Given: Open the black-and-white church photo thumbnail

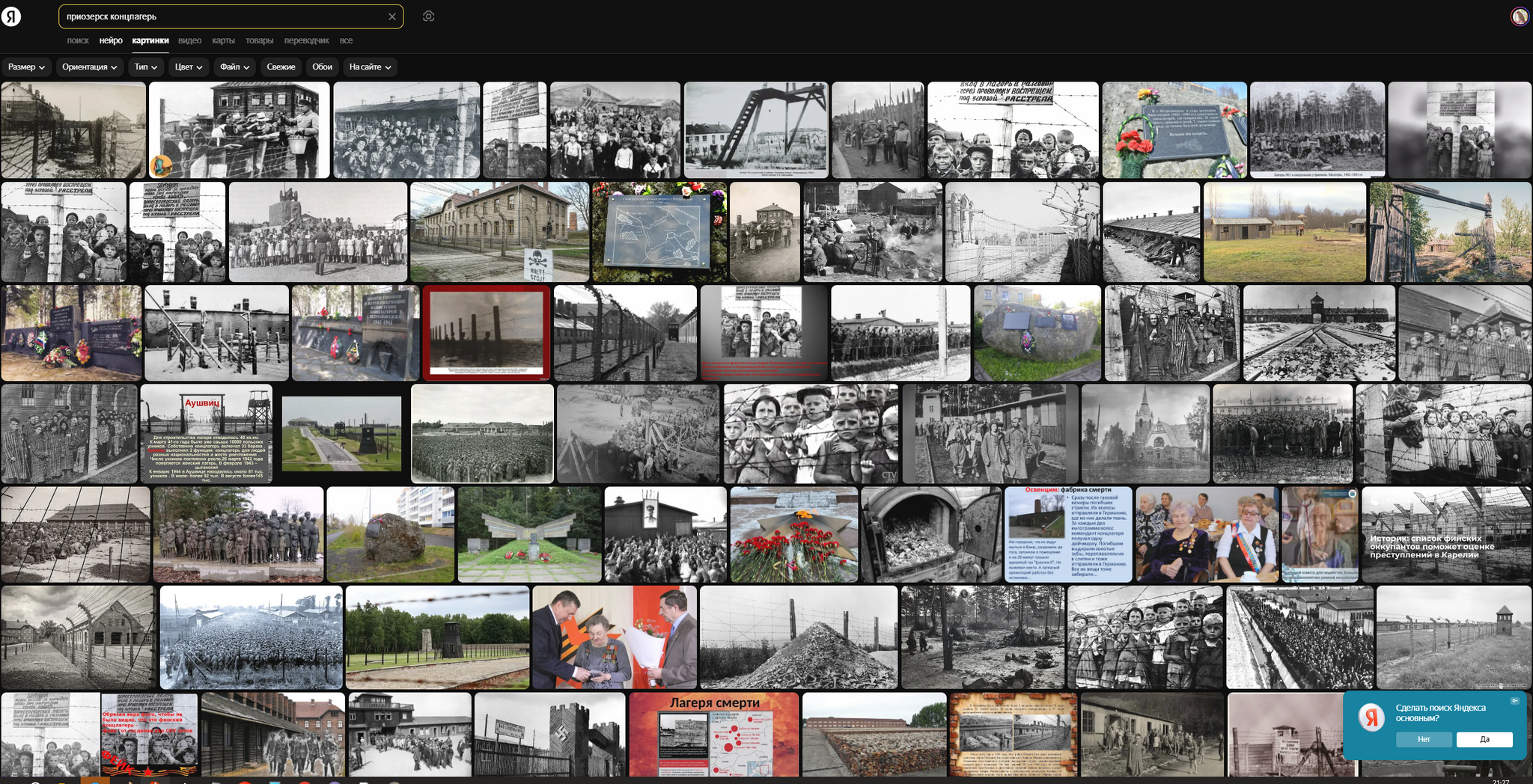Looking at the screenshot, I should tap(1145, 434).
